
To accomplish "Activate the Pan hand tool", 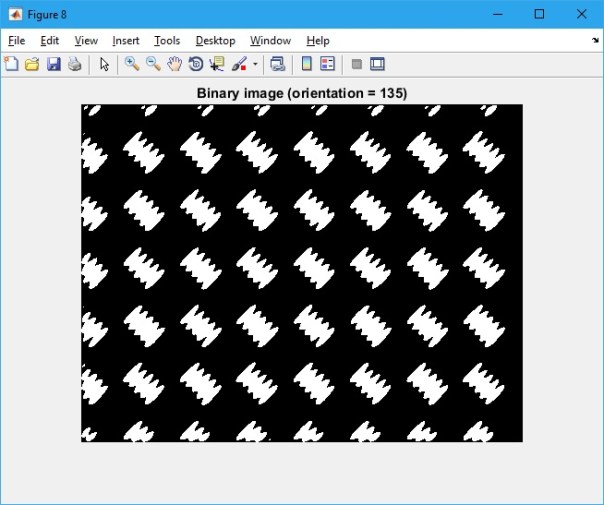I will (174, 65).
